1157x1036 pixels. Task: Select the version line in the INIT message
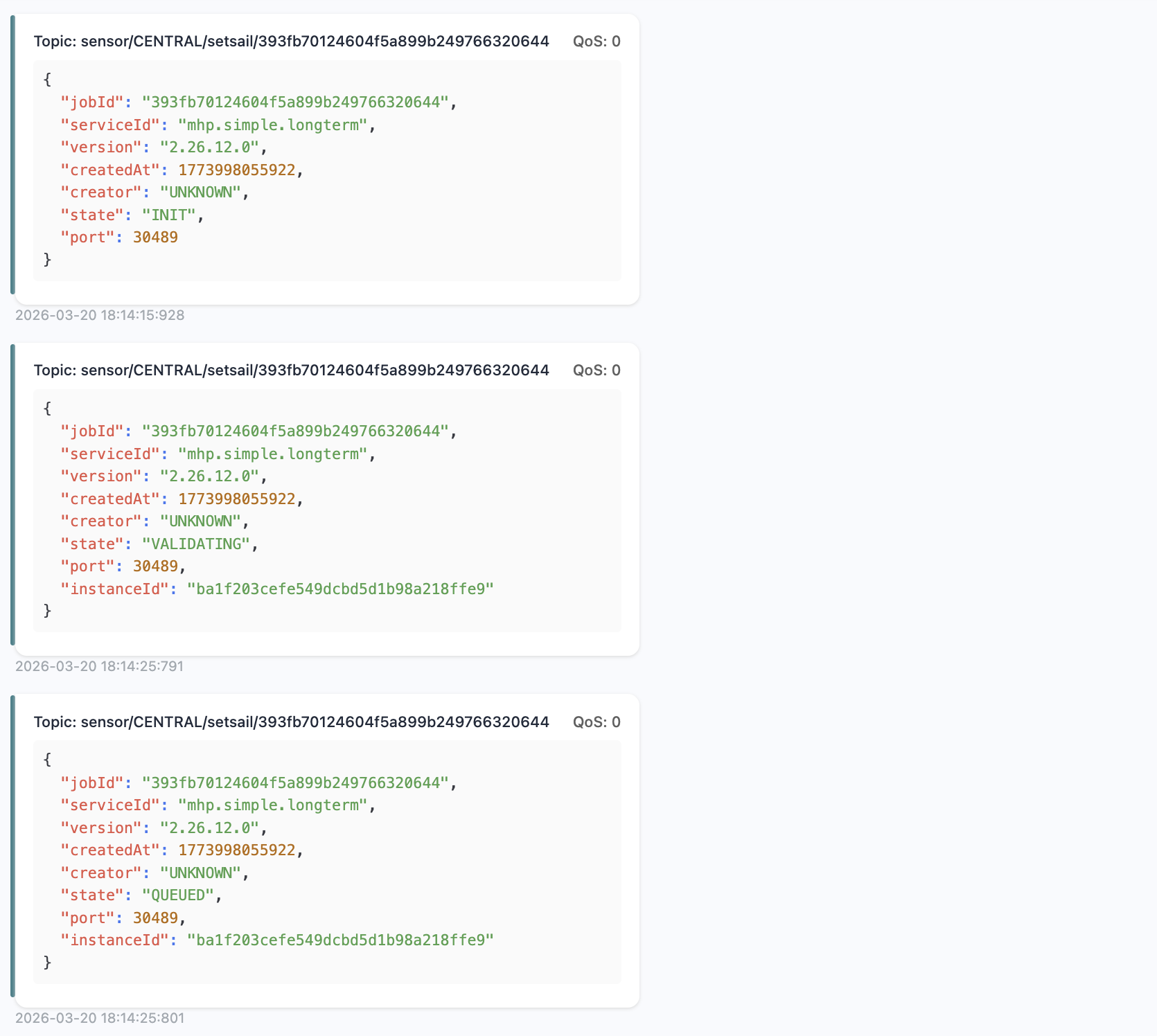pos(164,148)
